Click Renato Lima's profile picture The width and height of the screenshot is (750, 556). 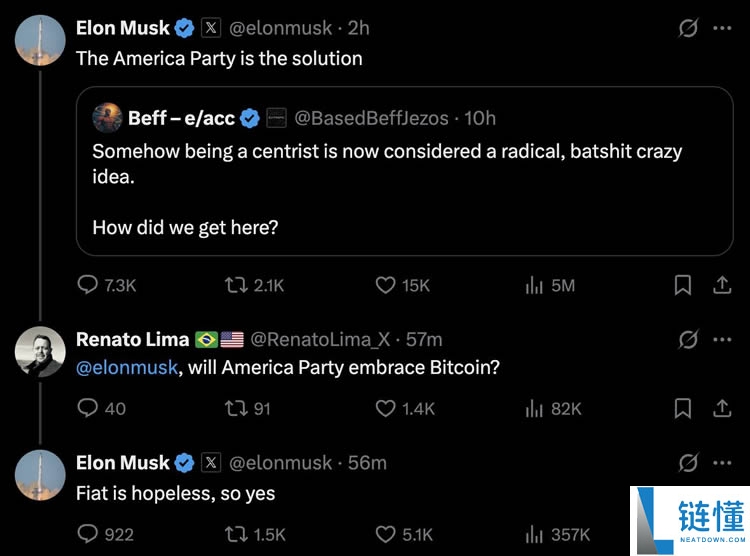tap(40, 351)
